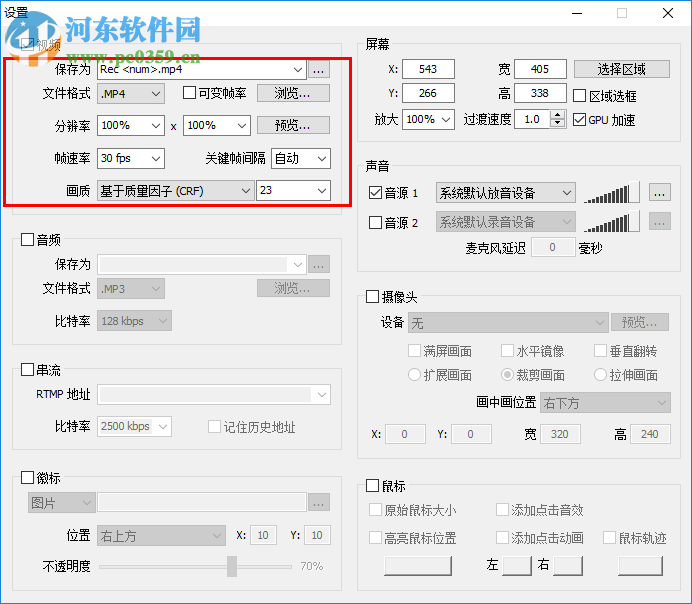
Task: Open the video 文件格式 .MP4 dropdown
Action: pos(131,94)
